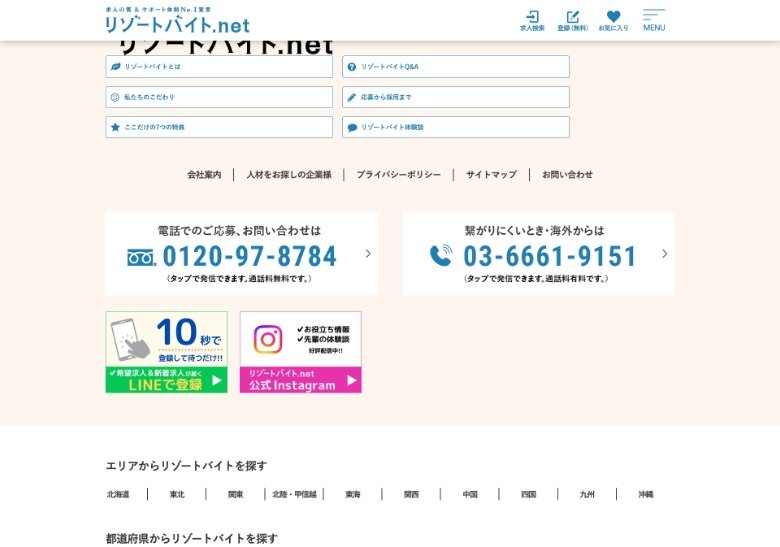Click the phone handset icon beside 03-6661-9151
The image size is (780, 547).
(x=441, y=256)
